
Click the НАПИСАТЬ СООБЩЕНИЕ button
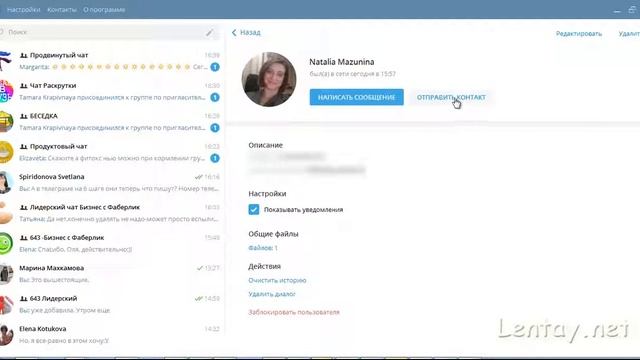[x=356, y=97]
